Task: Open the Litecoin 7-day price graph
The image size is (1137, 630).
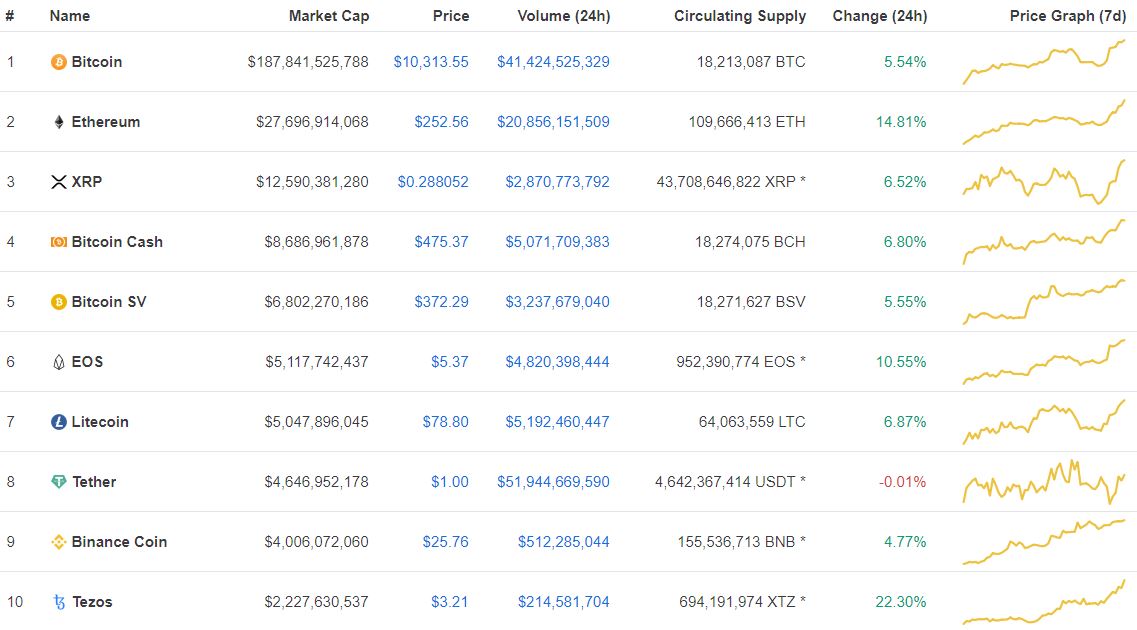Action: coord(1043,422)
